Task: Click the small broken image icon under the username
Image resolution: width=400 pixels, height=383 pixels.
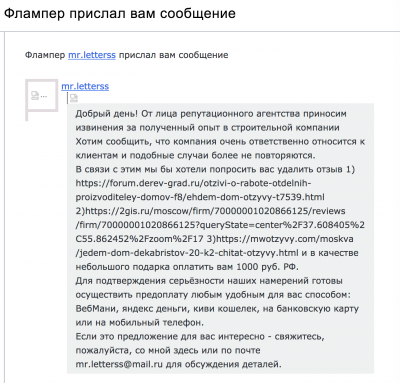Action: pyautogui.click(x=74, y=98)
